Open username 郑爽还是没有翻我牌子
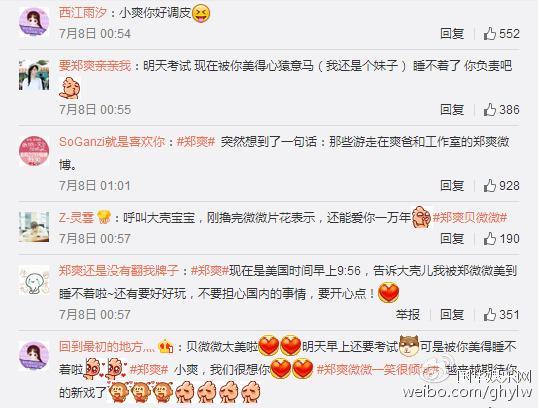 coord(119,270)
